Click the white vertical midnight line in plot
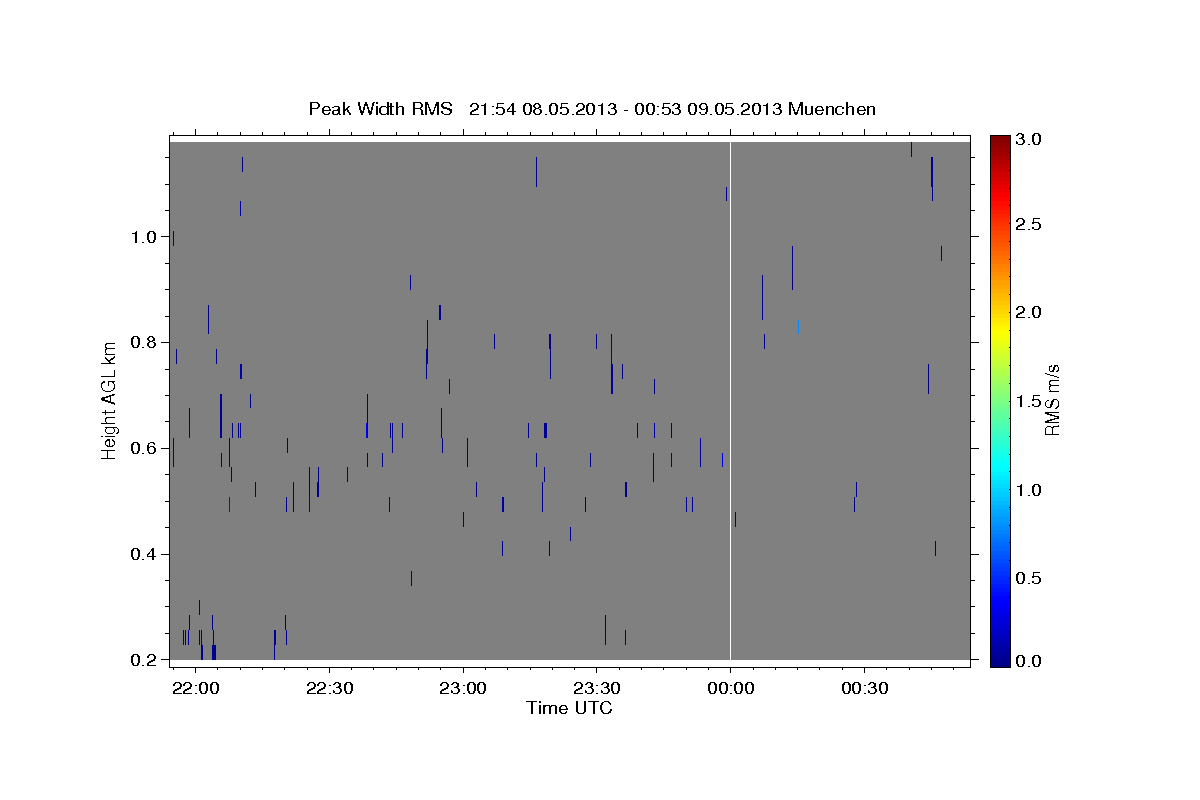The height and width of the screenshot is (800, 1200). (x=730, y=400)
